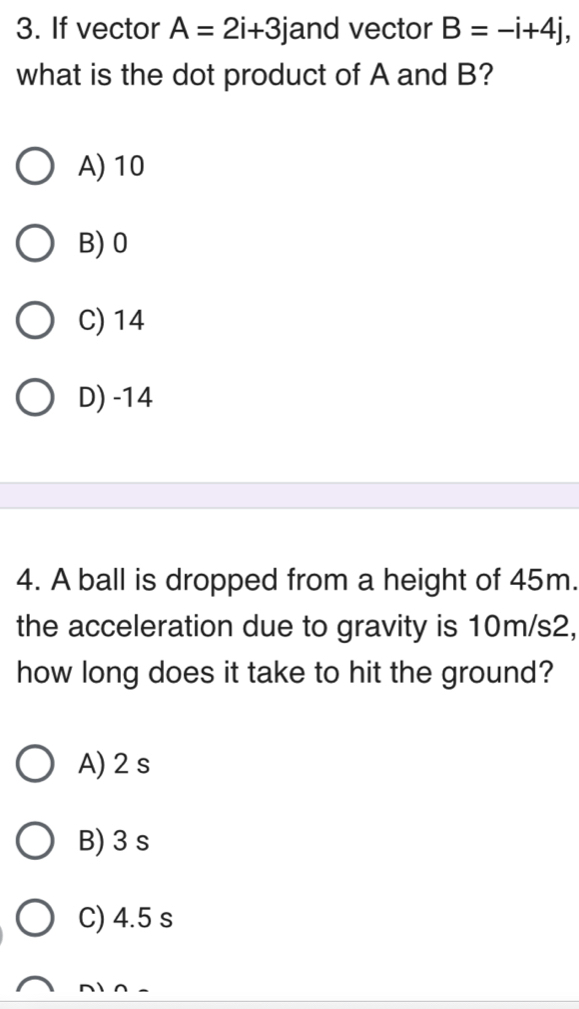Choose answer A) 2 s for question 4

[x=35, y=762]
